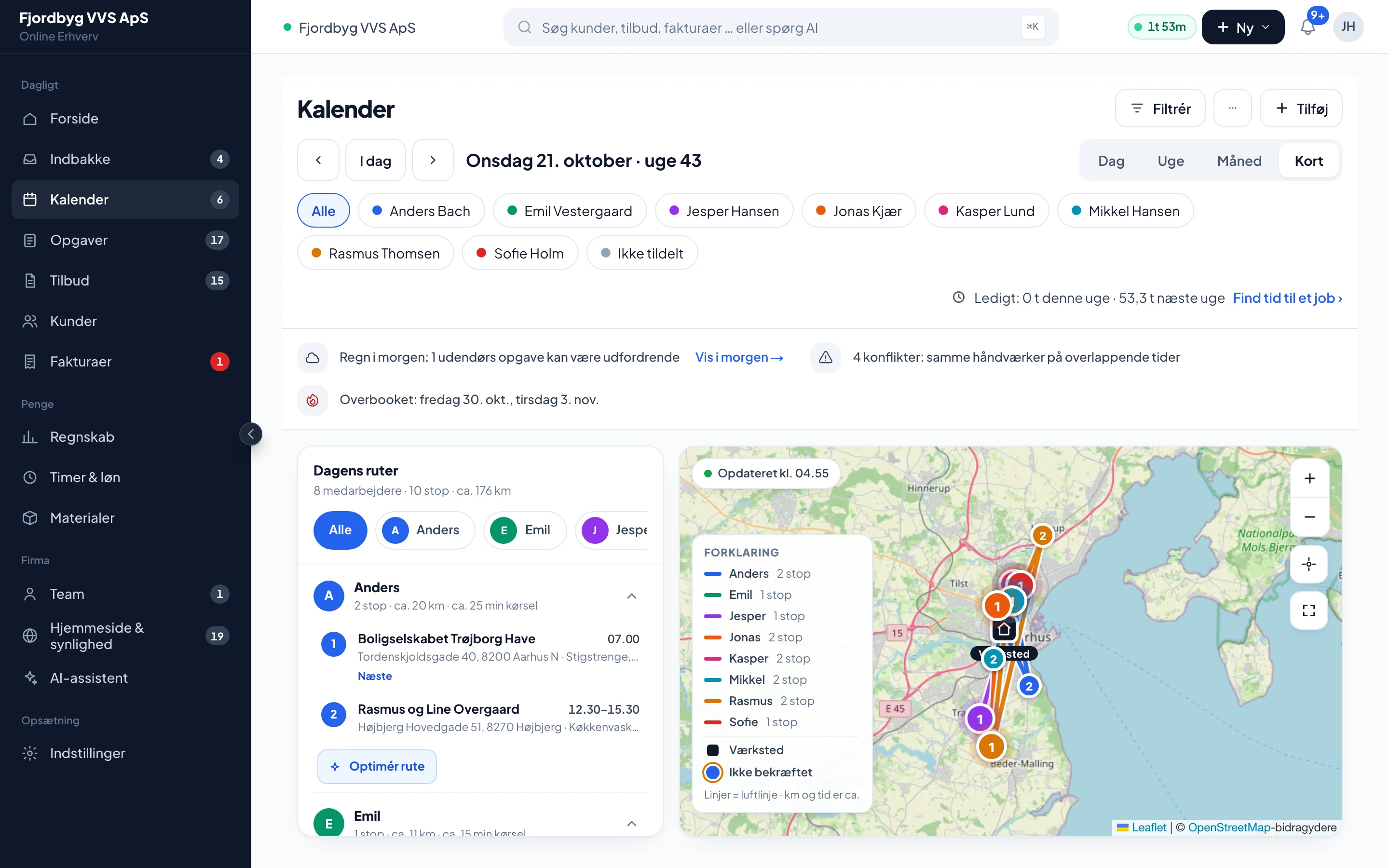Go to previous day arrow

point(318,160)
